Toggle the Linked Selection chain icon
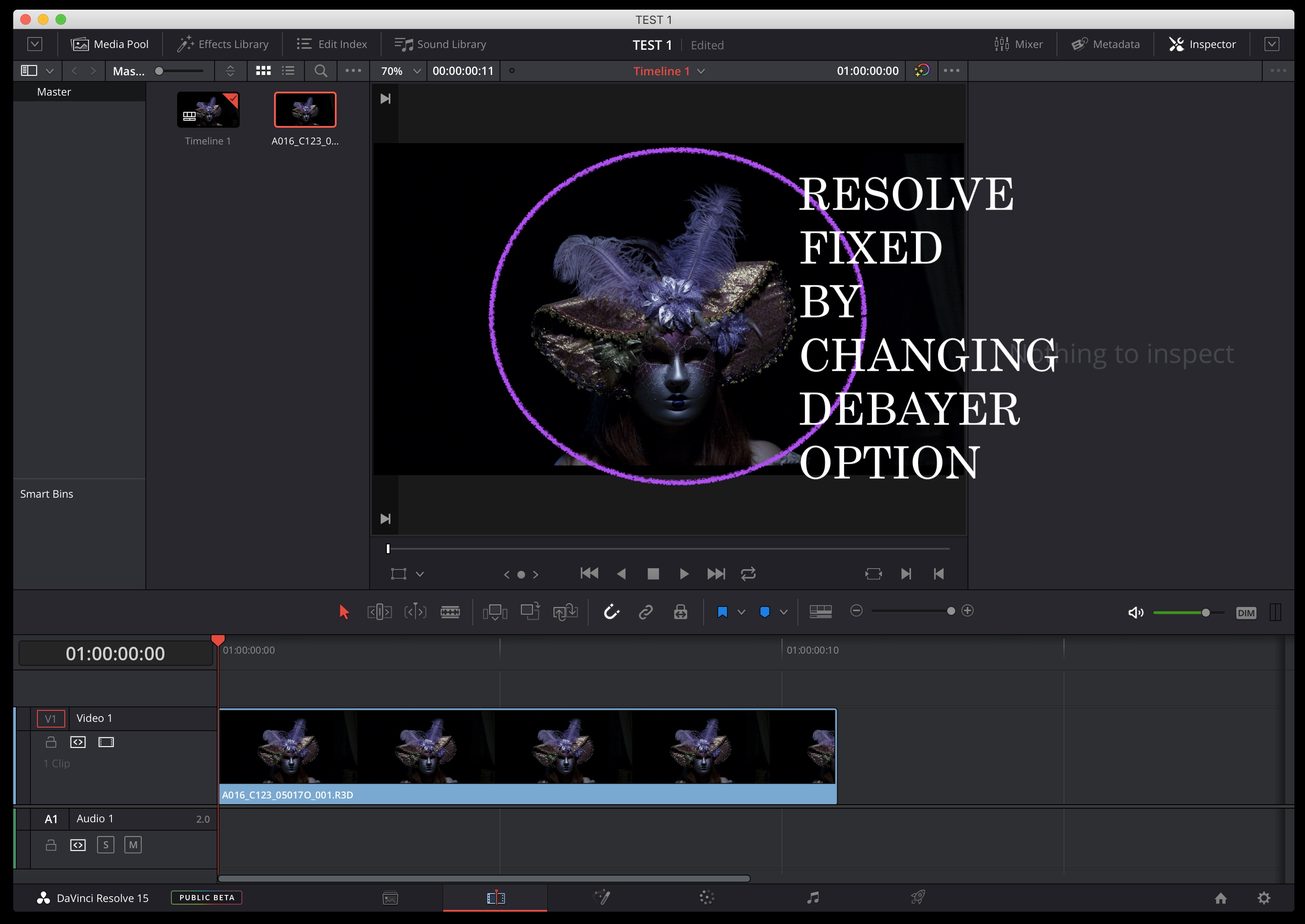Viewport: 1305px width, 924px height. click(646, 612)
